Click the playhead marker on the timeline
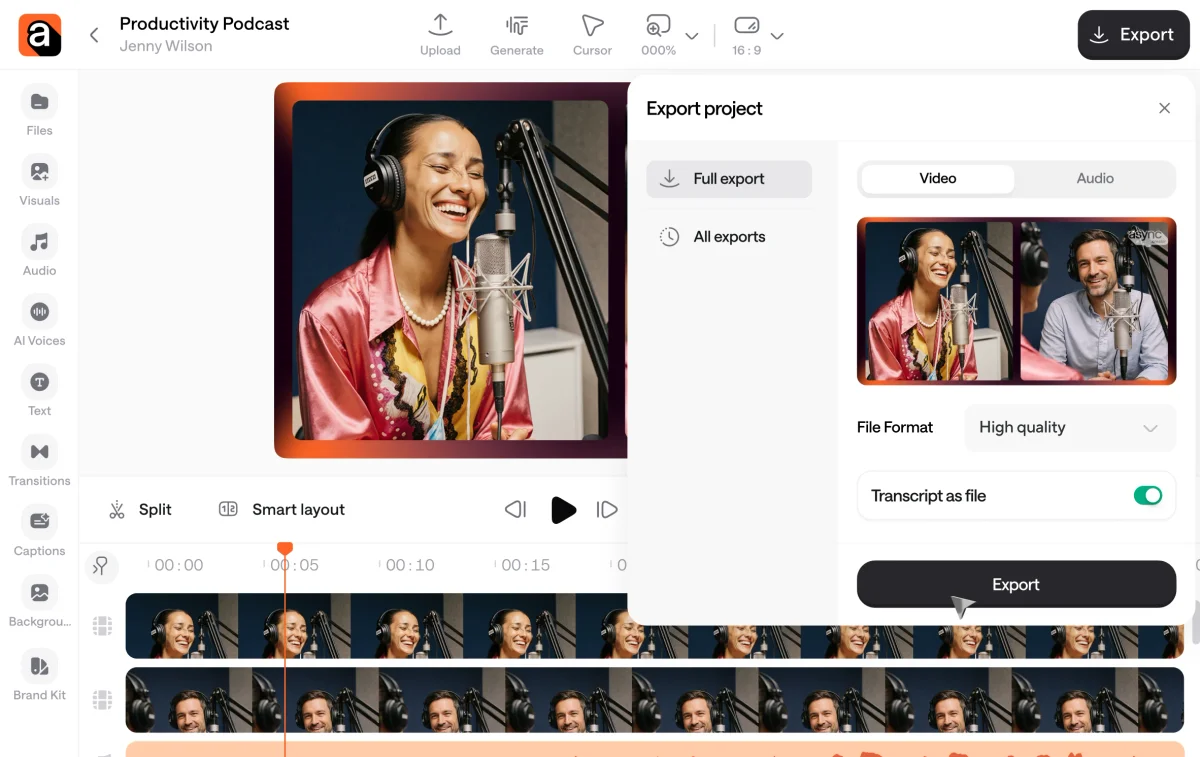This screenshot has height=757, width=1200. click(285, 547)
